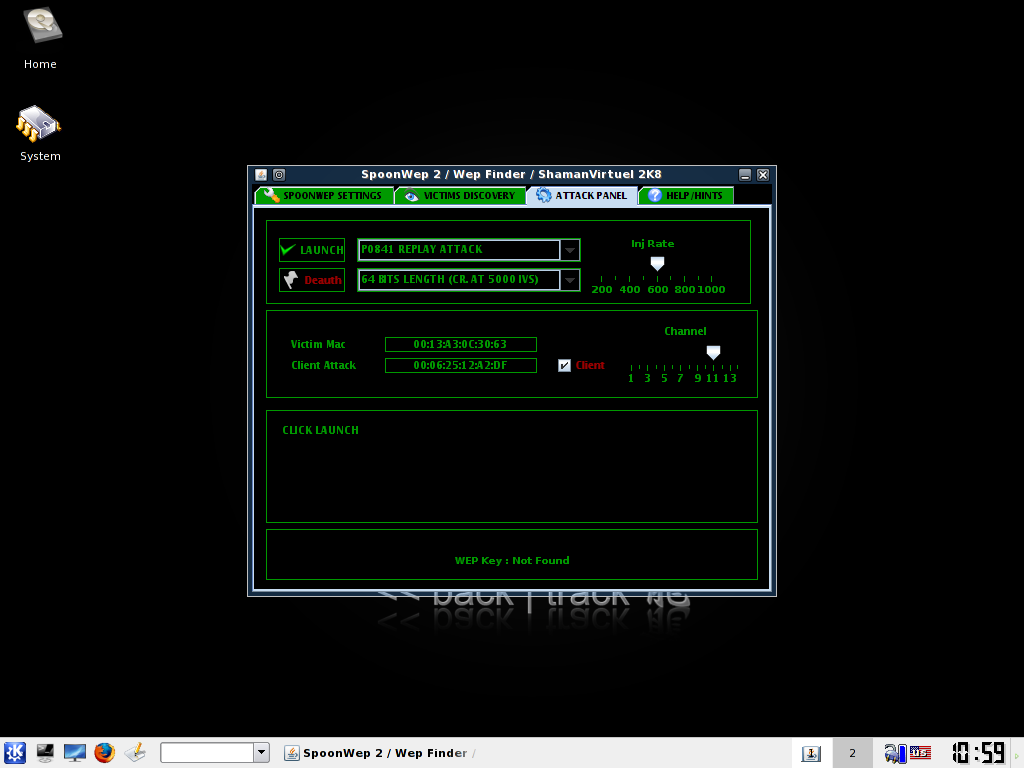Image resolution: width=1024 pixels, height=768 pixels.
Task: Click the 'CLICK LAUNCH' status text
Action: tap(321, 430)
